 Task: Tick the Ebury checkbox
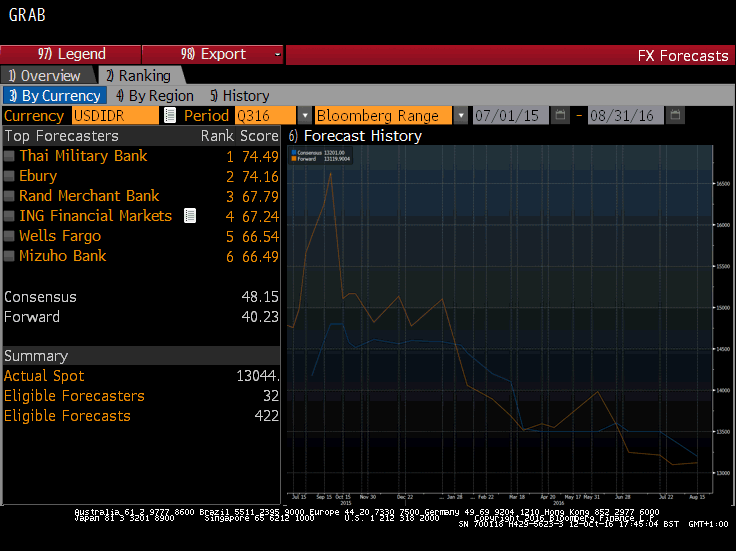point(9,176)
